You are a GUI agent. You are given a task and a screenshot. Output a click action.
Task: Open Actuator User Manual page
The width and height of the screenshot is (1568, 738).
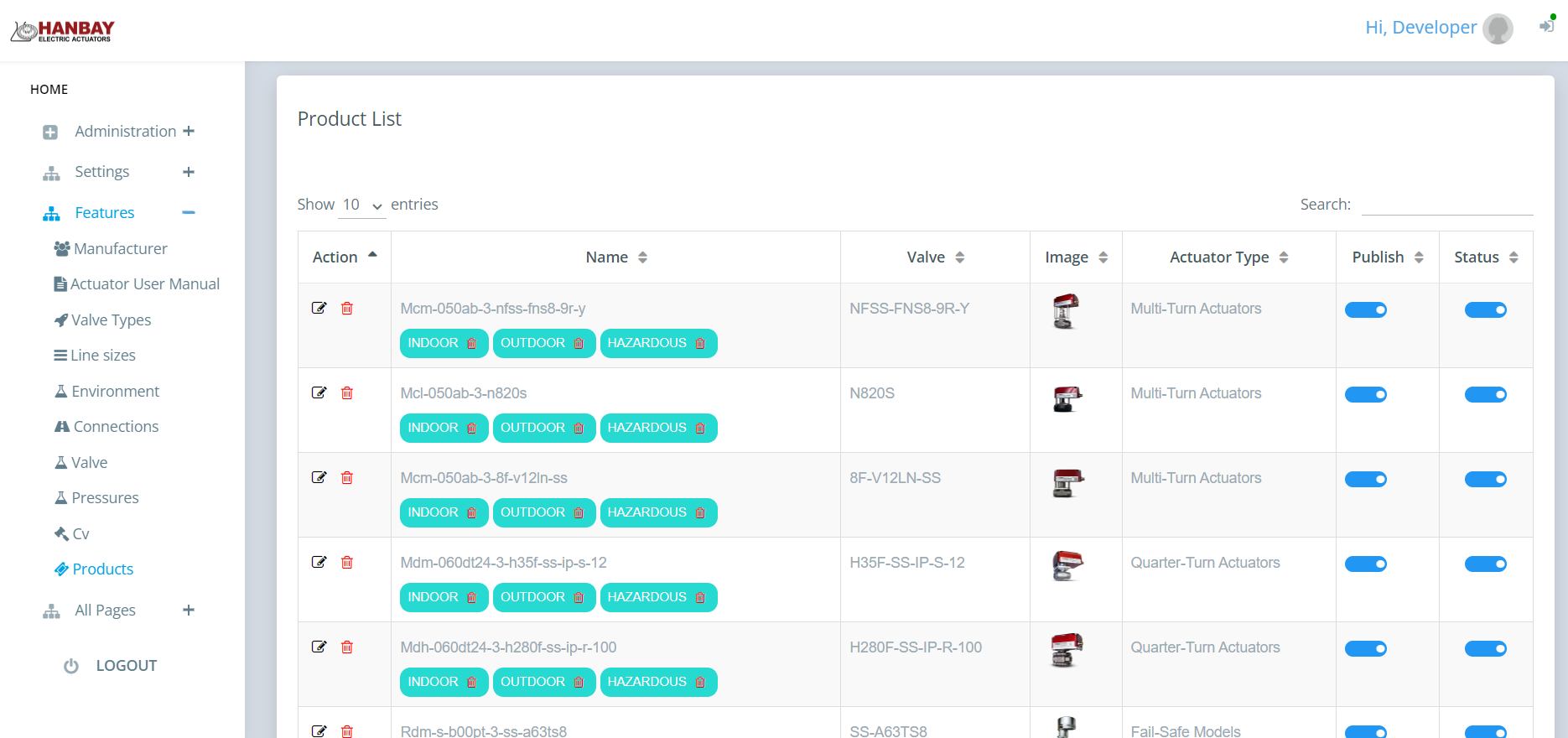pyautogui.click(x=137, y=284)
